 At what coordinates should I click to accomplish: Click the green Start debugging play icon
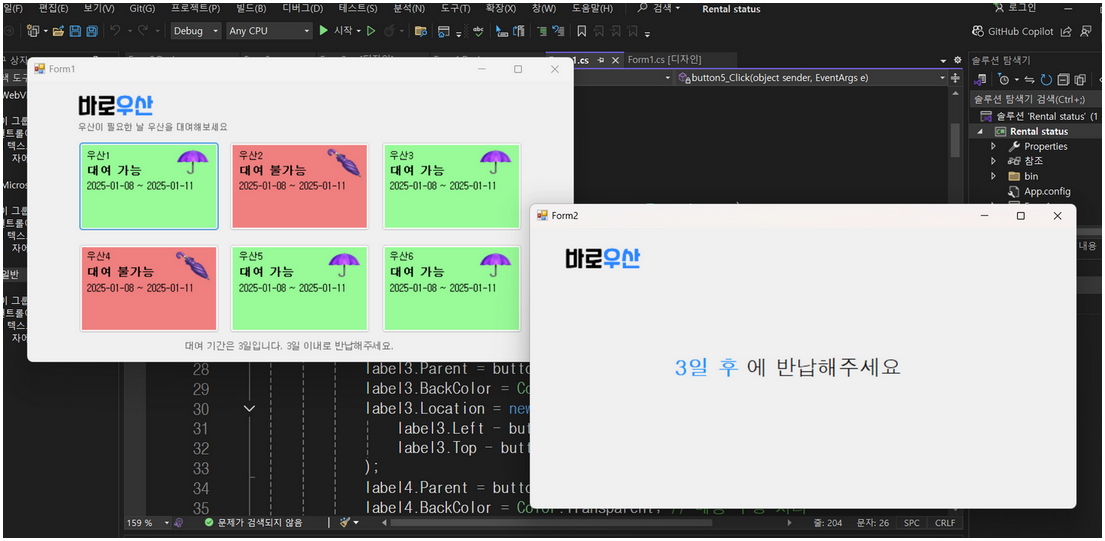[x=323, y=30]
